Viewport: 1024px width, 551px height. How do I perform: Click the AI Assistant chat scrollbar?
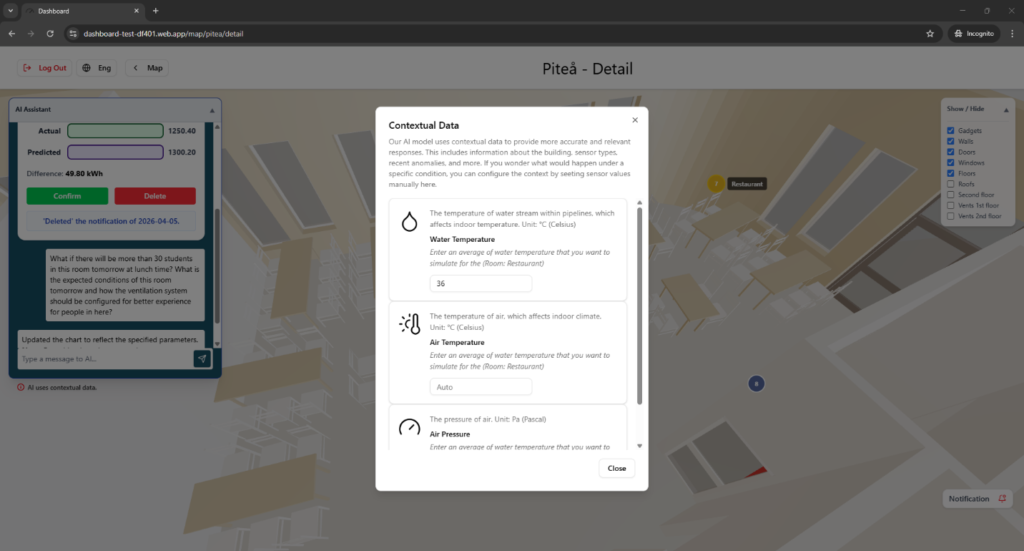(217, 264)
